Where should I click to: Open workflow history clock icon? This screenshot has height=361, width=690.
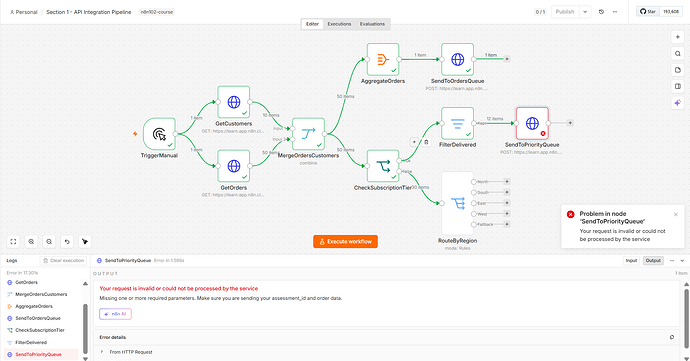point(601,12)
